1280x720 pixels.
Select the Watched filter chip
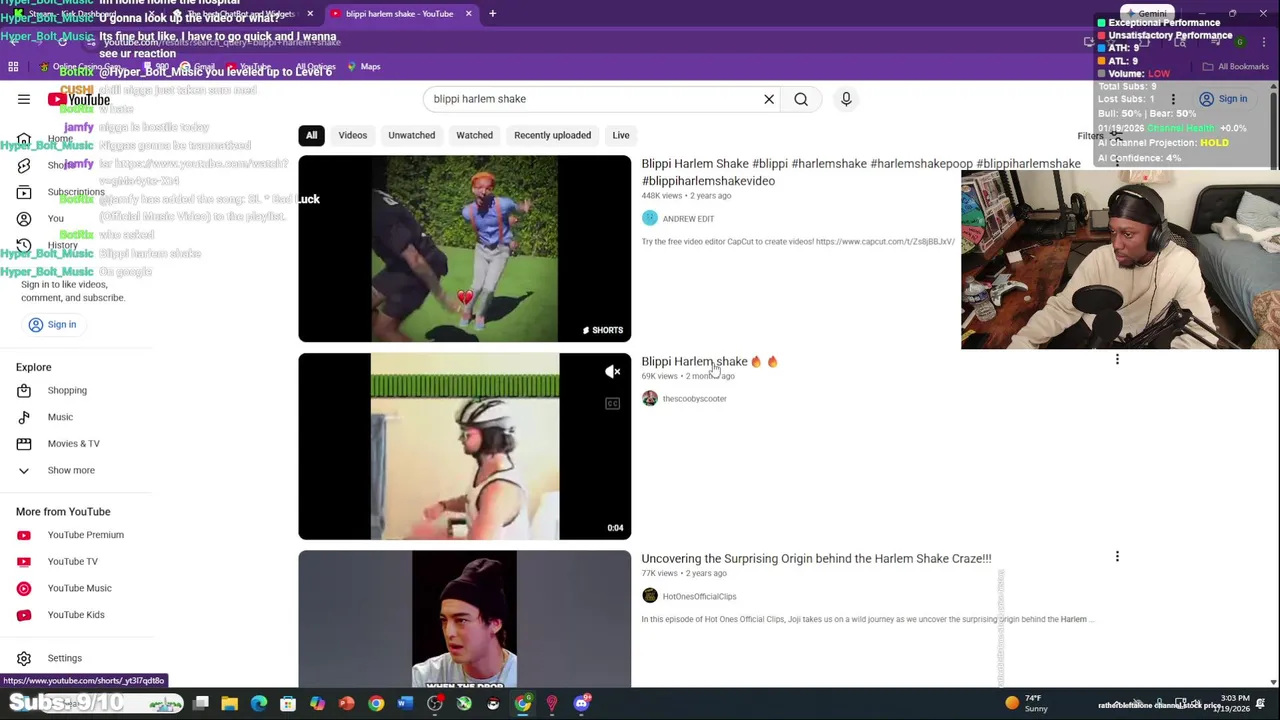(474, 135)
